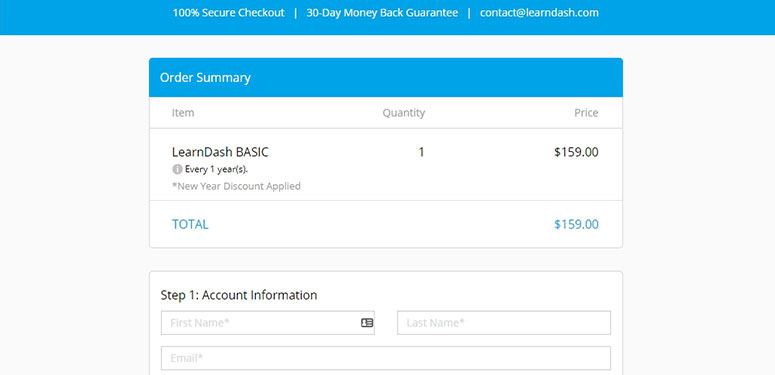The width and height of the screenshot is (775, 375).
Task: Click the Step 1: Account Information heading
Action: [239, 295]
